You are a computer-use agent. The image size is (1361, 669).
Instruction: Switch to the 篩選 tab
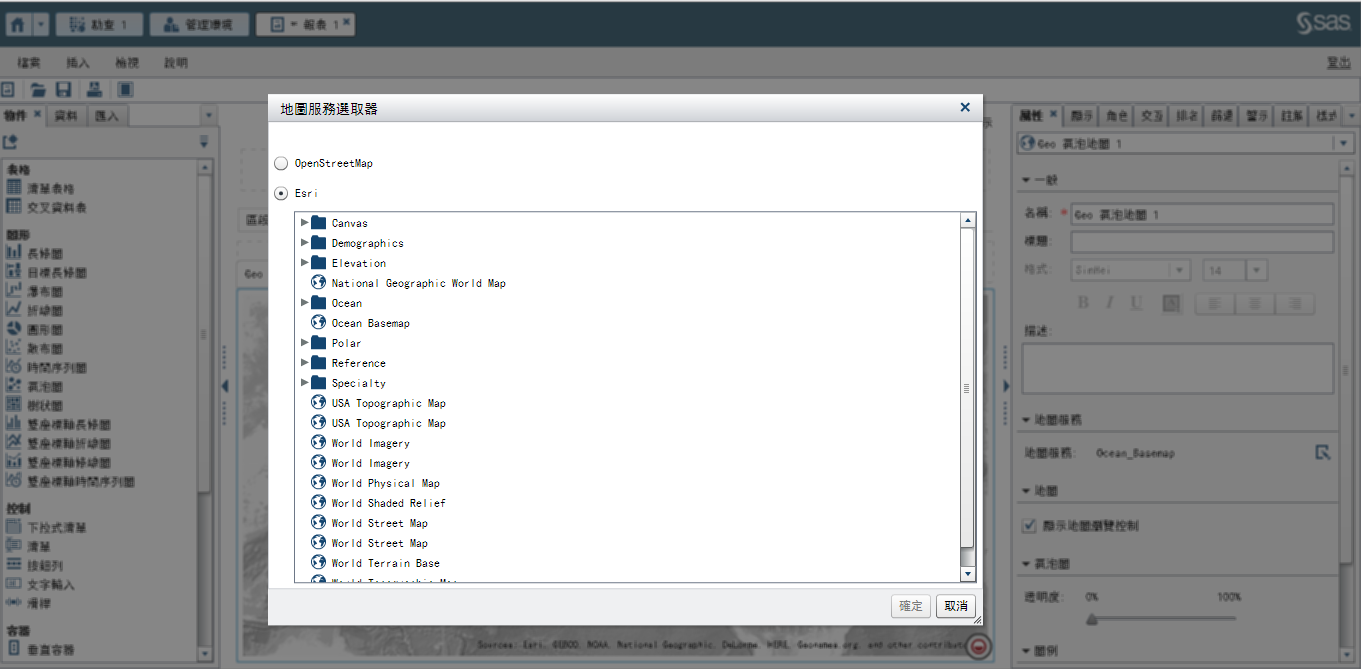pos(1222,116)
